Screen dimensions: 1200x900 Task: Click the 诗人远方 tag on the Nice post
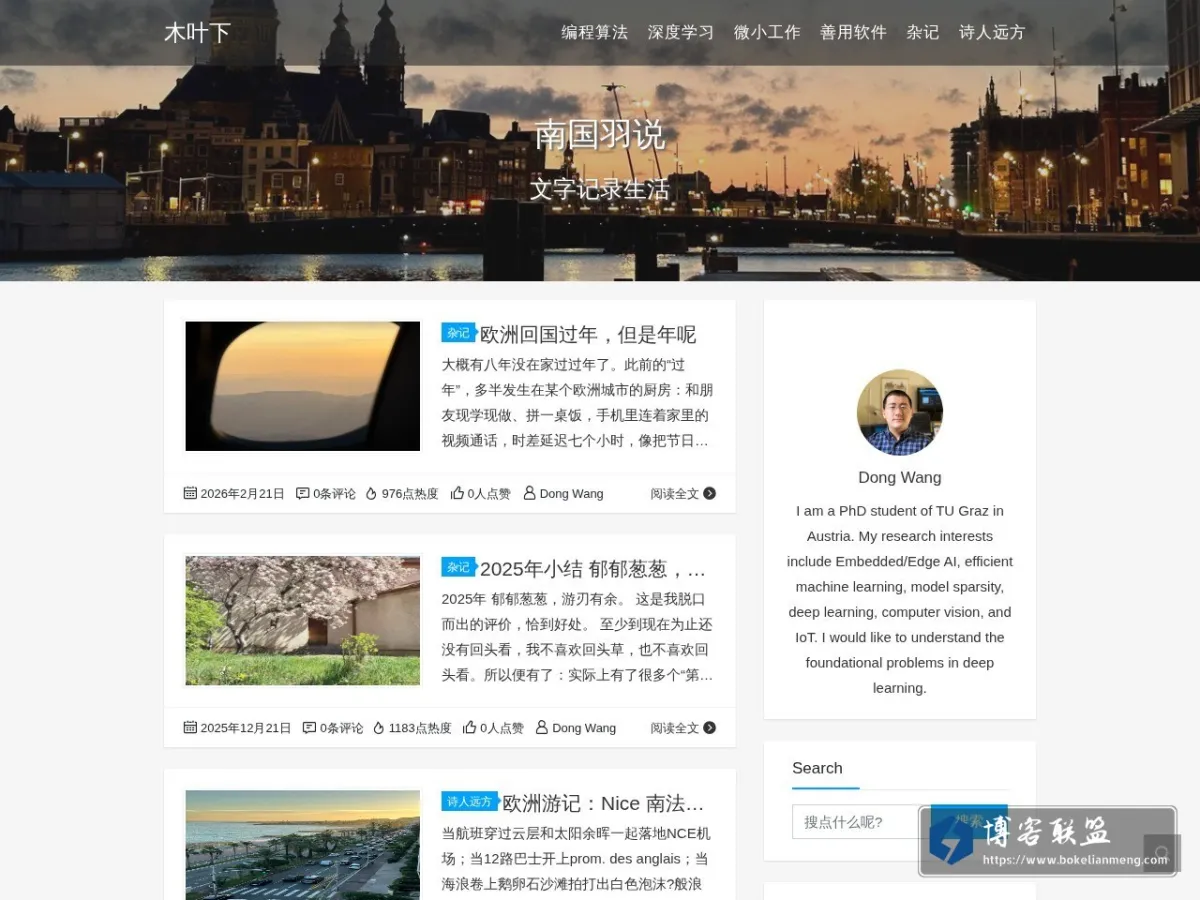pos(469,801)
